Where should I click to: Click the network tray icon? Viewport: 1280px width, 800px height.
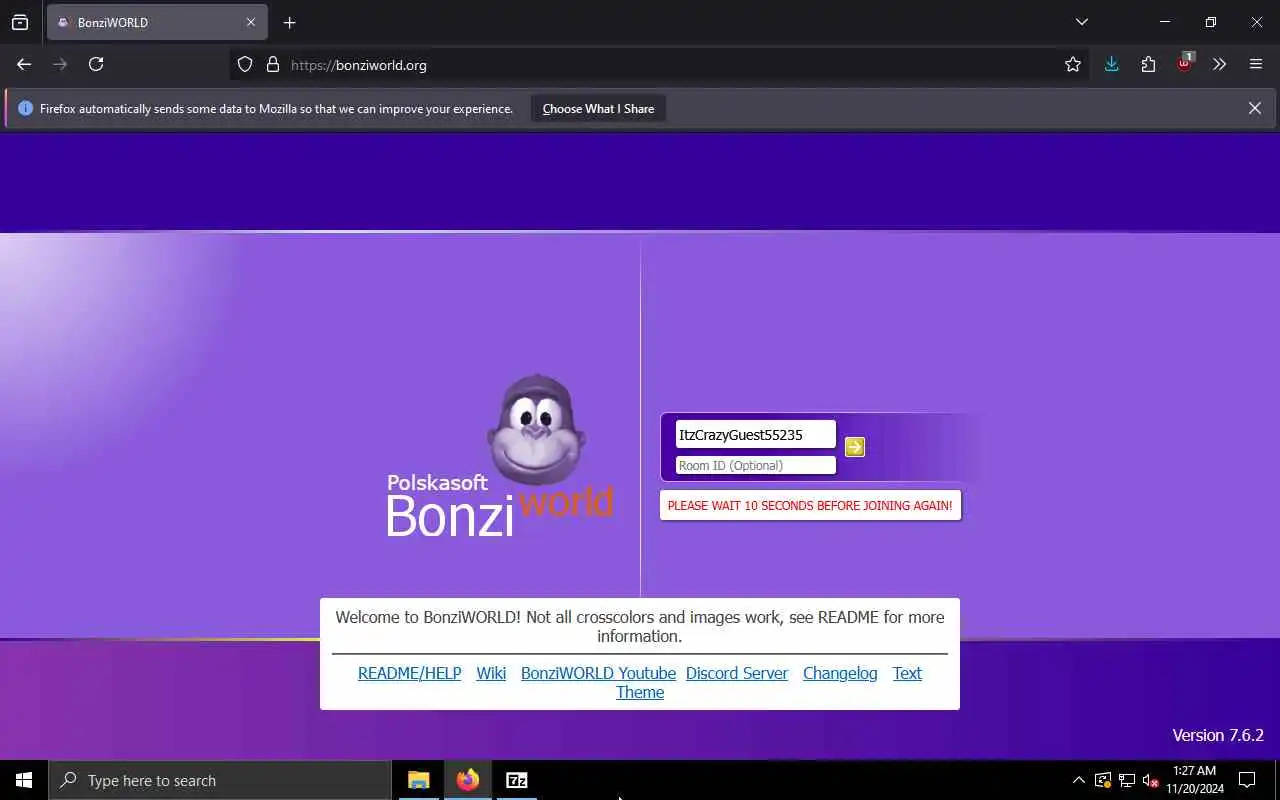pyautogui.click(x=1127, y=780)
